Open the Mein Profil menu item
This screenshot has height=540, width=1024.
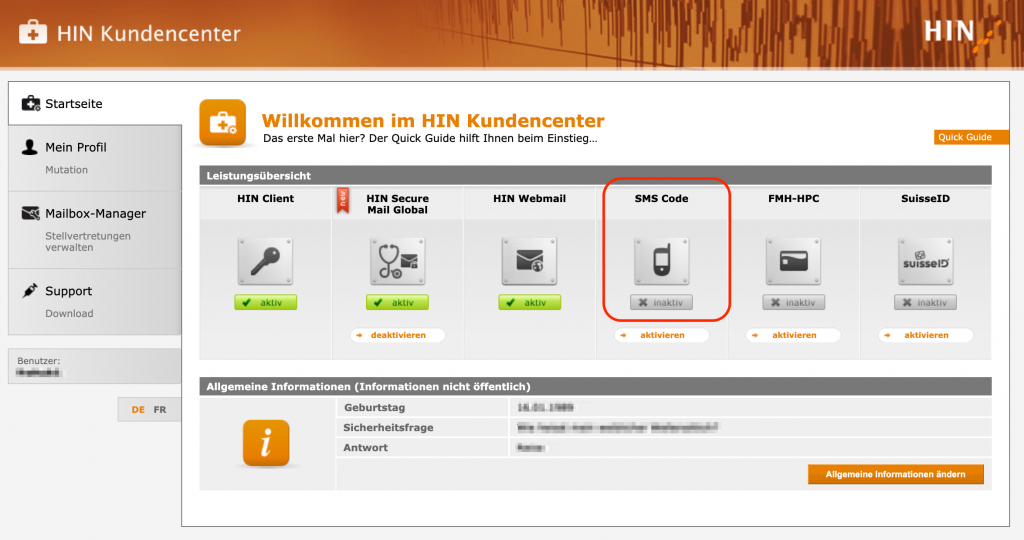[x=76, y=147]
